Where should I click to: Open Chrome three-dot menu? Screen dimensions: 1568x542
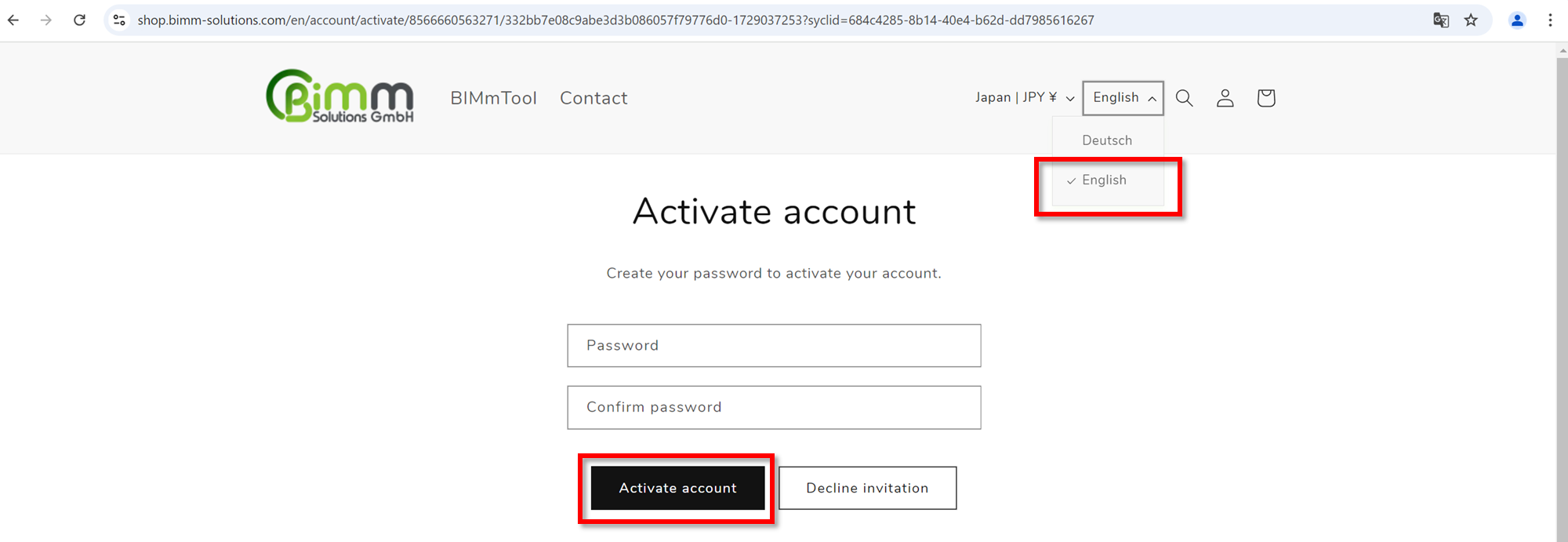(1550, 20)
